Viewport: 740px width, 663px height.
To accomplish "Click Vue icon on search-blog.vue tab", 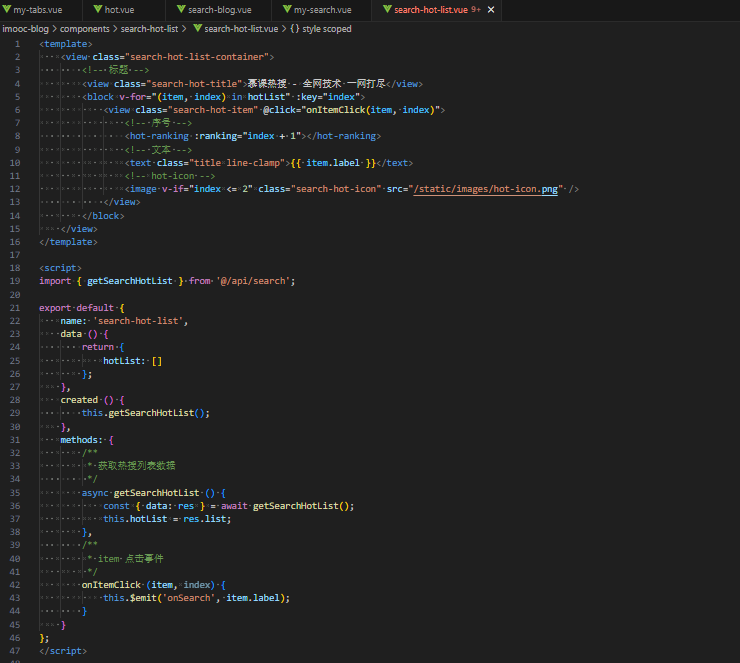I will pyautogui.click(x=181, y=9).
